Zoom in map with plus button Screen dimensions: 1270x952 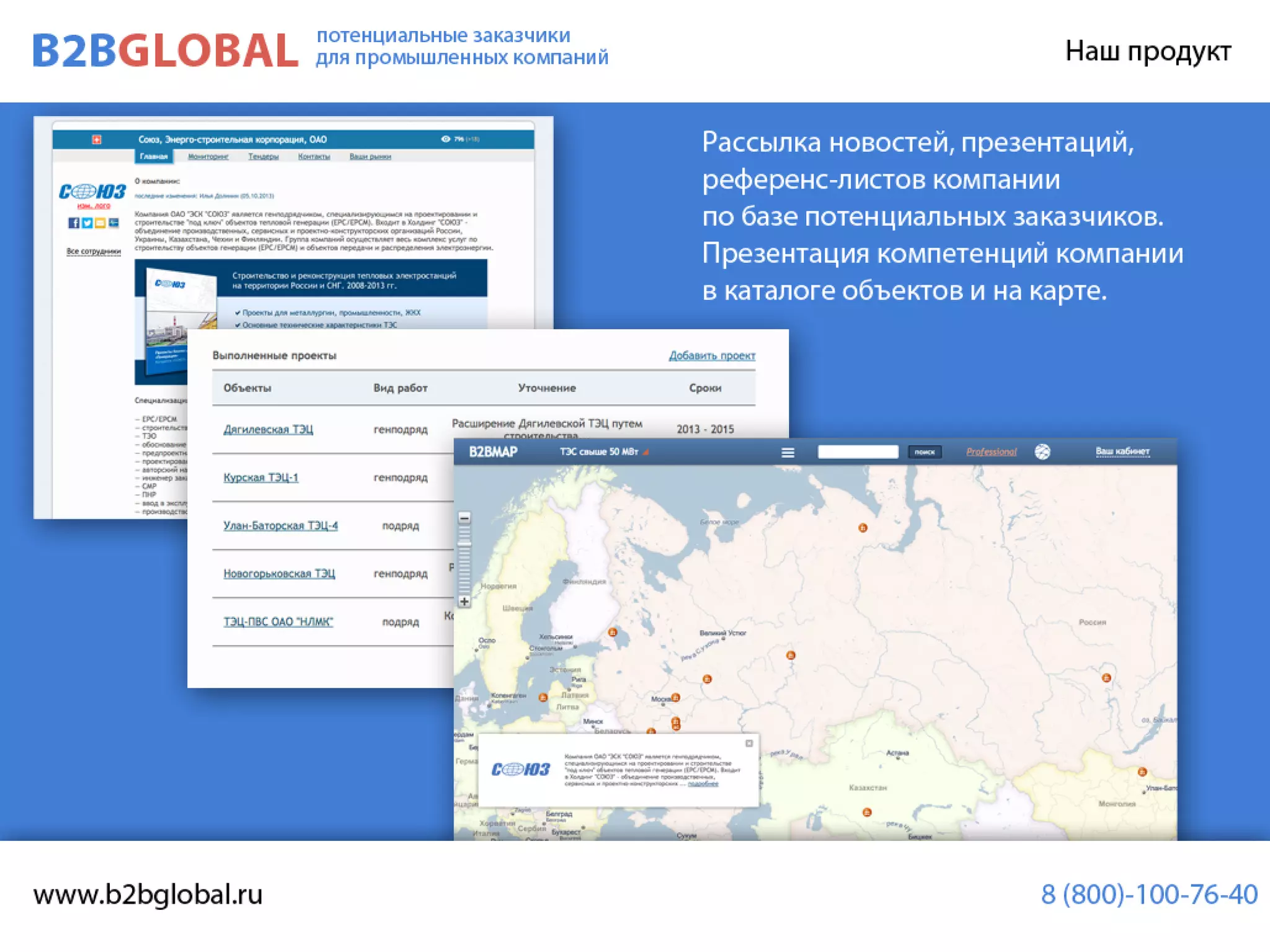pyautogui.click(x=464, y=601)
